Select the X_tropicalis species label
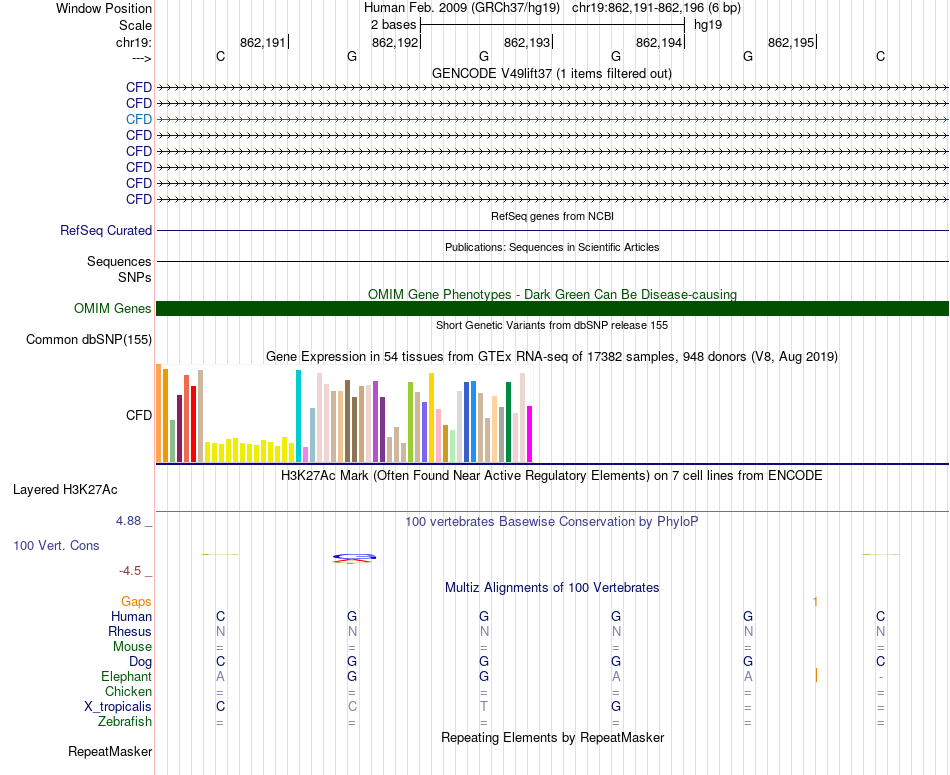The width and height of the screenshot is (950, 775). pyautogui.click(x=118, y=707)
